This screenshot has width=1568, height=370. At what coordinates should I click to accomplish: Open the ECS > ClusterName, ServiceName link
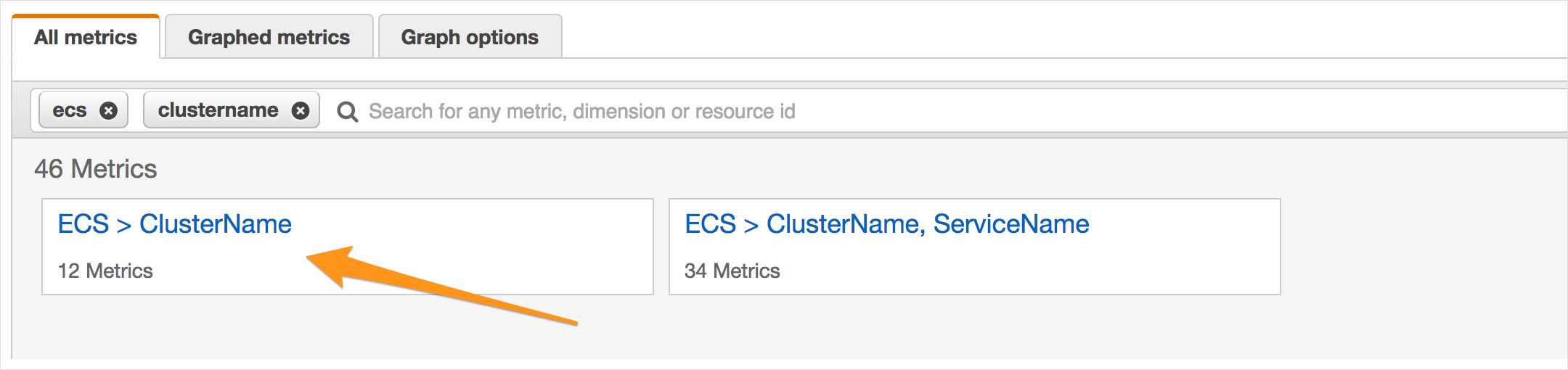point(886,224)
